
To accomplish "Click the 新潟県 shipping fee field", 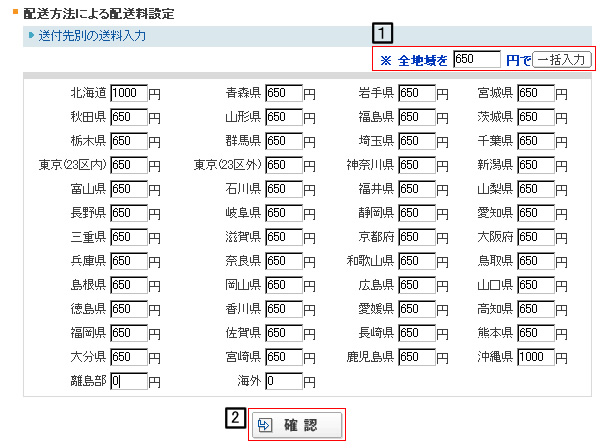I will 536,165.
